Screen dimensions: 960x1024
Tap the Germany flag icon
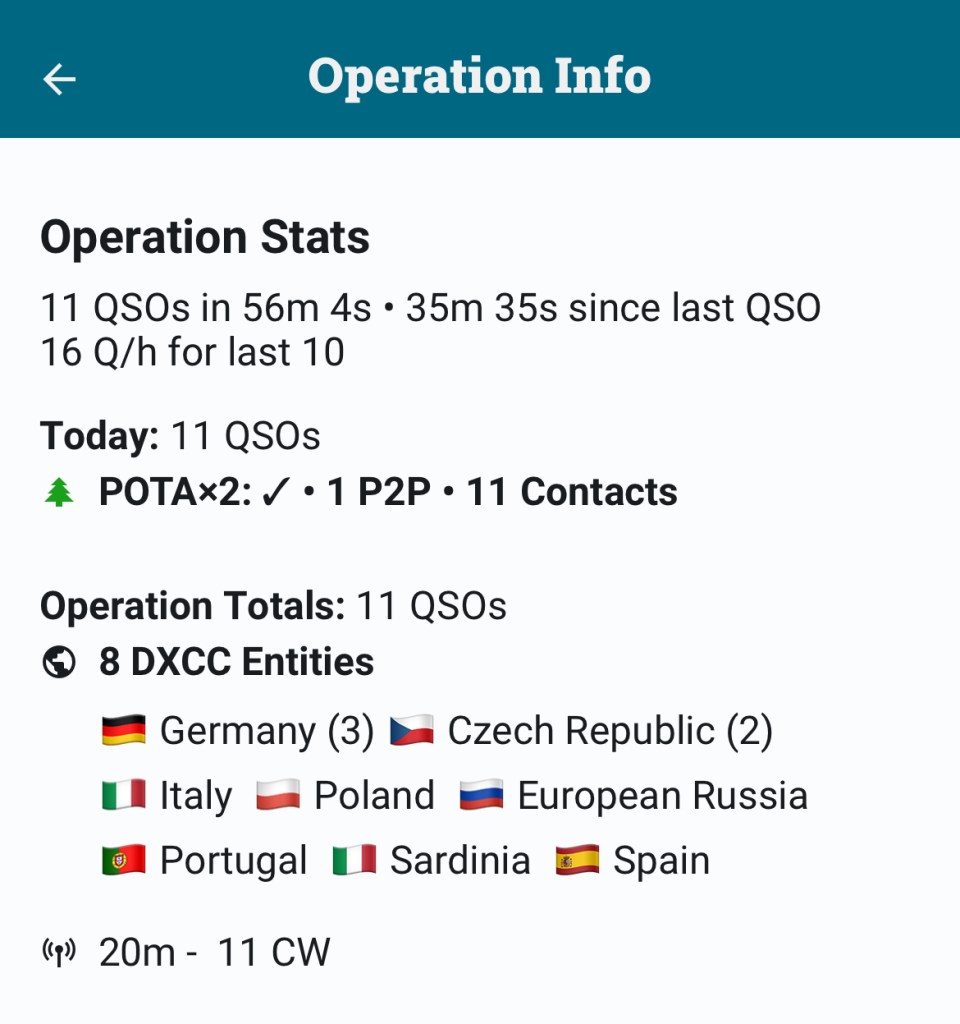(124, 731)
